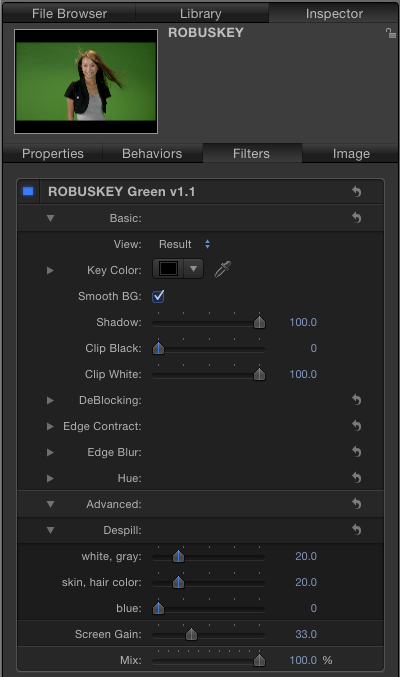The height and width of the screenshot is (677, 400).
Task: Expand the DeBlocking section
Action: [x=50, y=400]
